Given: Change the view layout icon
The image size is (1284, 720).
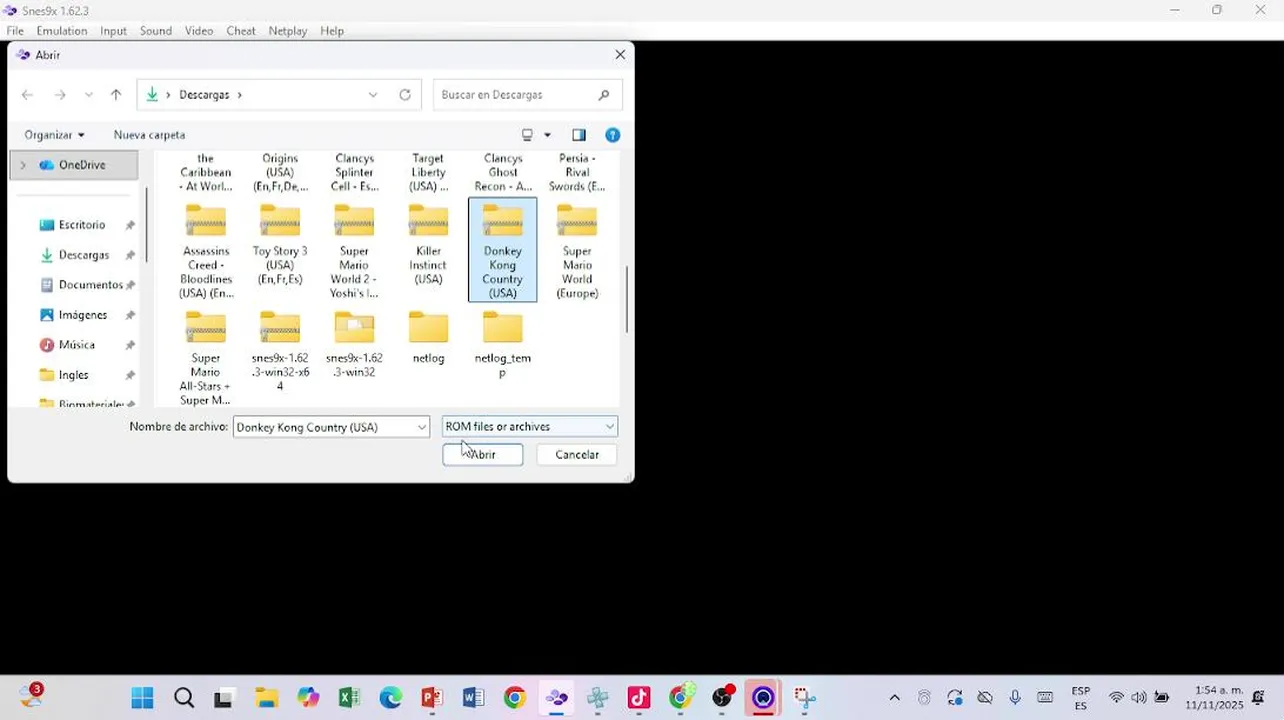Looking at the screenshot, I should [528, 135].
